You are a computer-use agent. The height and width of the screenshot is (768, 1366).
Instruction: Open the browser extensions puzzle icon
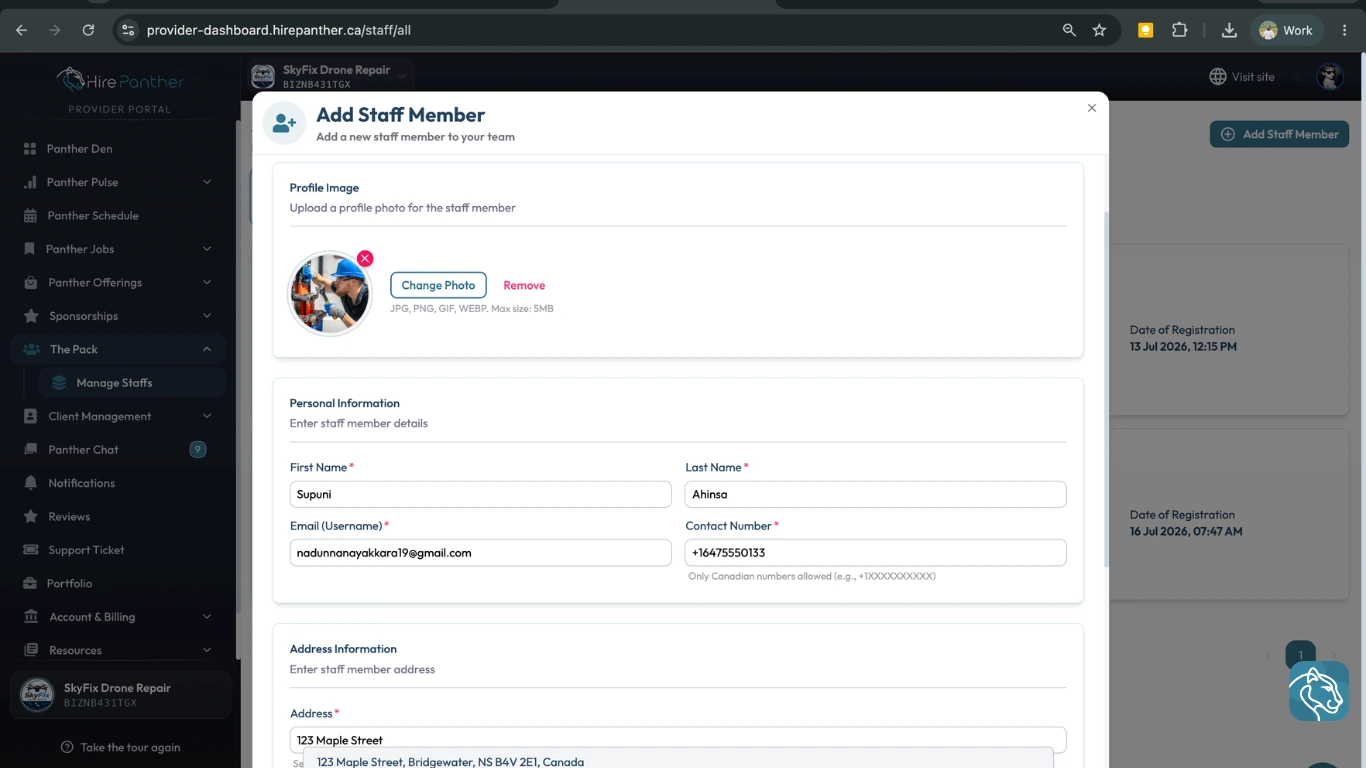(x=1179, y=30)
